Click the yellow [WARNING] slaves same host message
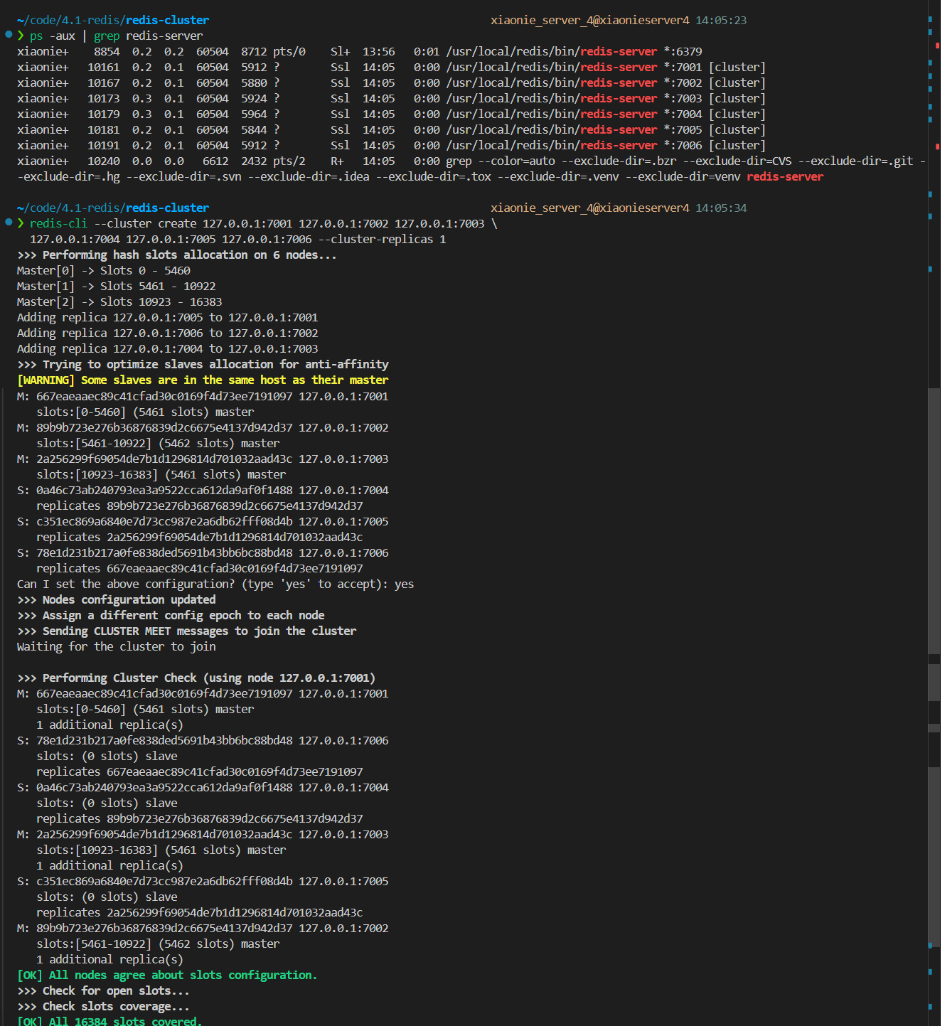The image size is (941, 1026). [x=203, y=380]
